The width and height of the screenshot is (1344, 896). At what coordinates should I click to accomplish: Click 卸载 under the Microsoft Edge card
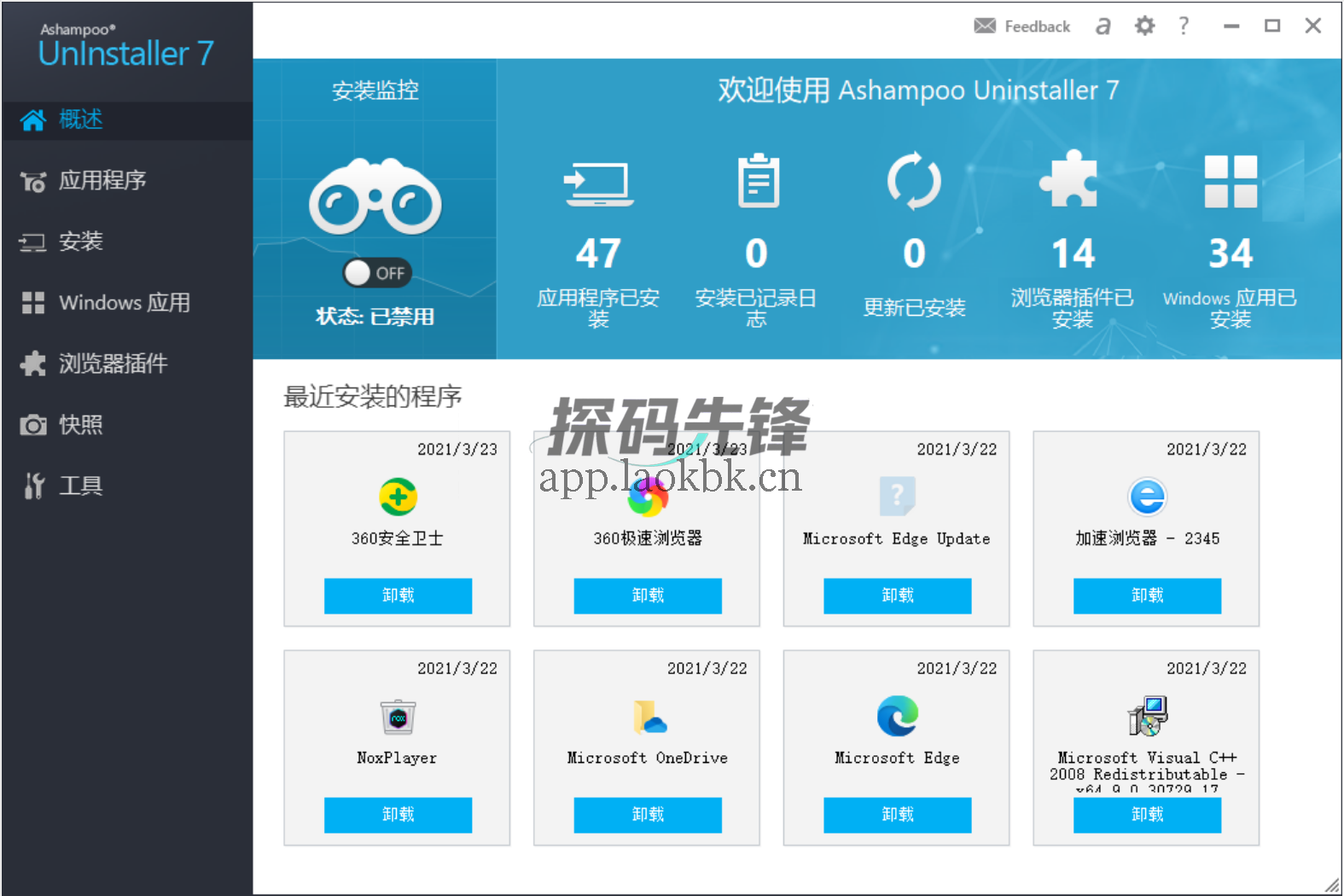click(898, 815)
